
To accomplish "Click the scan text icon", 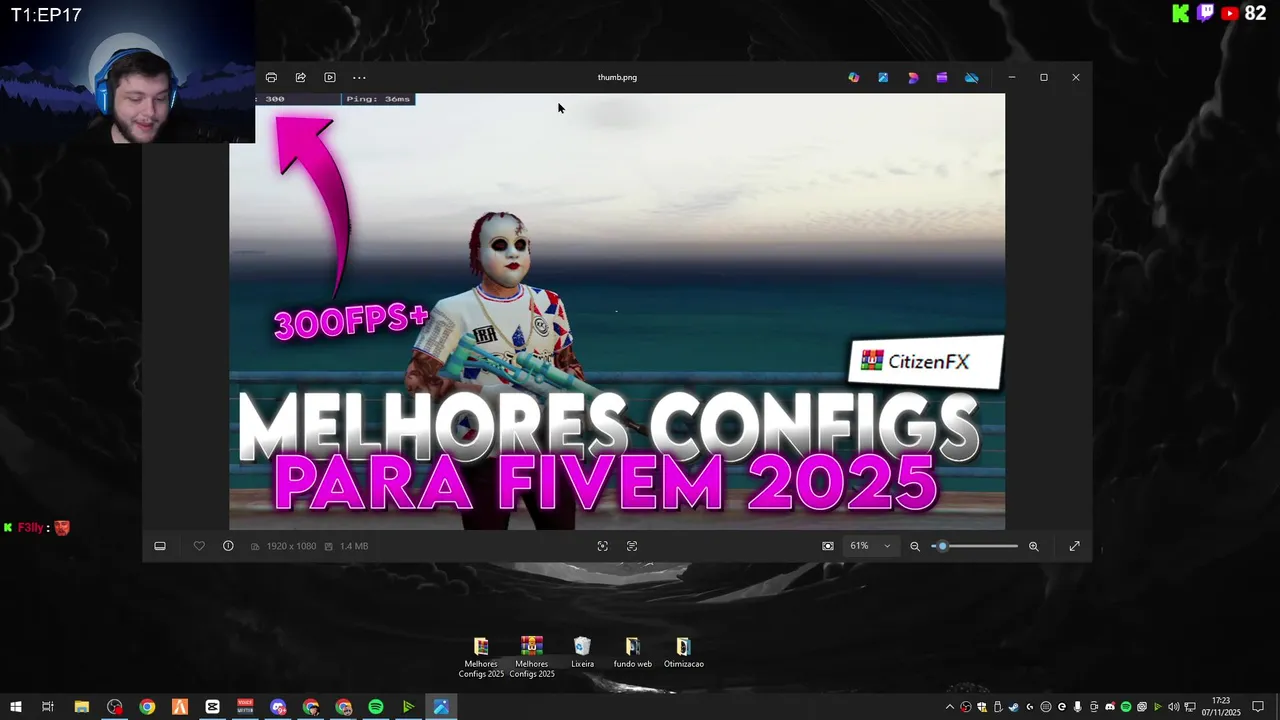I will (x=632, y=546).
